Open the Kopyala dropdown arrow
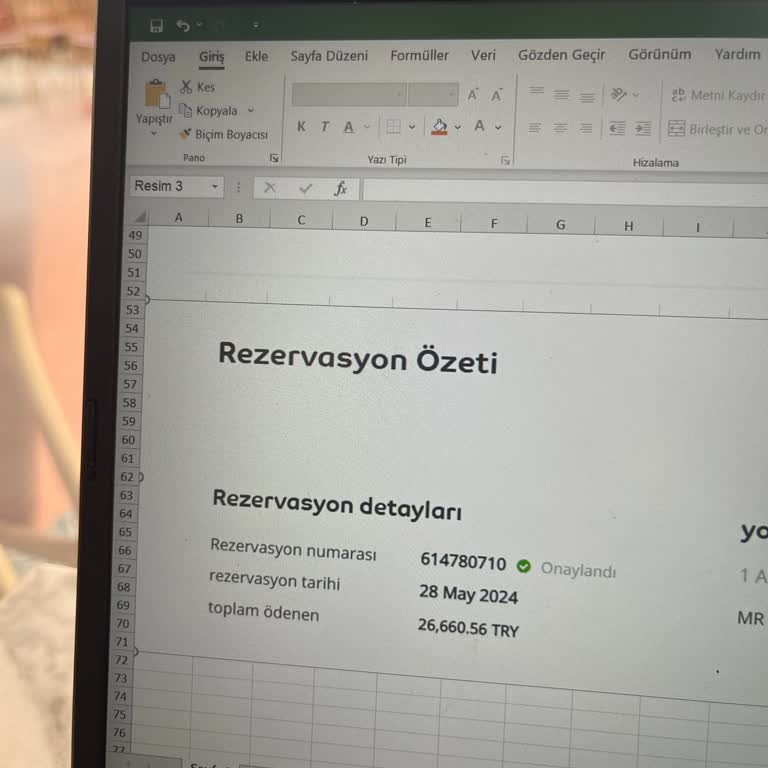This screenshot has height=768, width=768. coord(251,111)
